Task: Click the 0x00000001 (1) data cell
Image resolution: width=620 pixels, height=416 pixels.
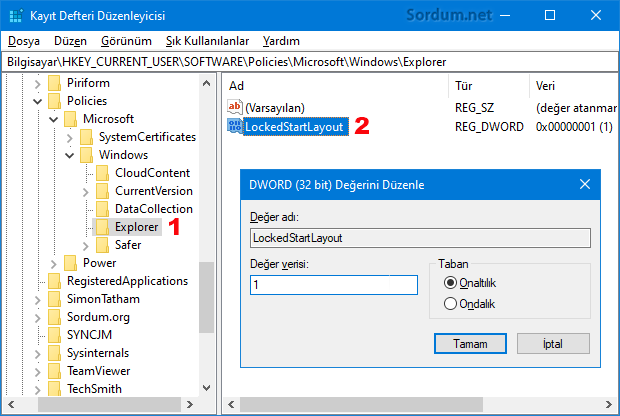Action: point(574,127)
